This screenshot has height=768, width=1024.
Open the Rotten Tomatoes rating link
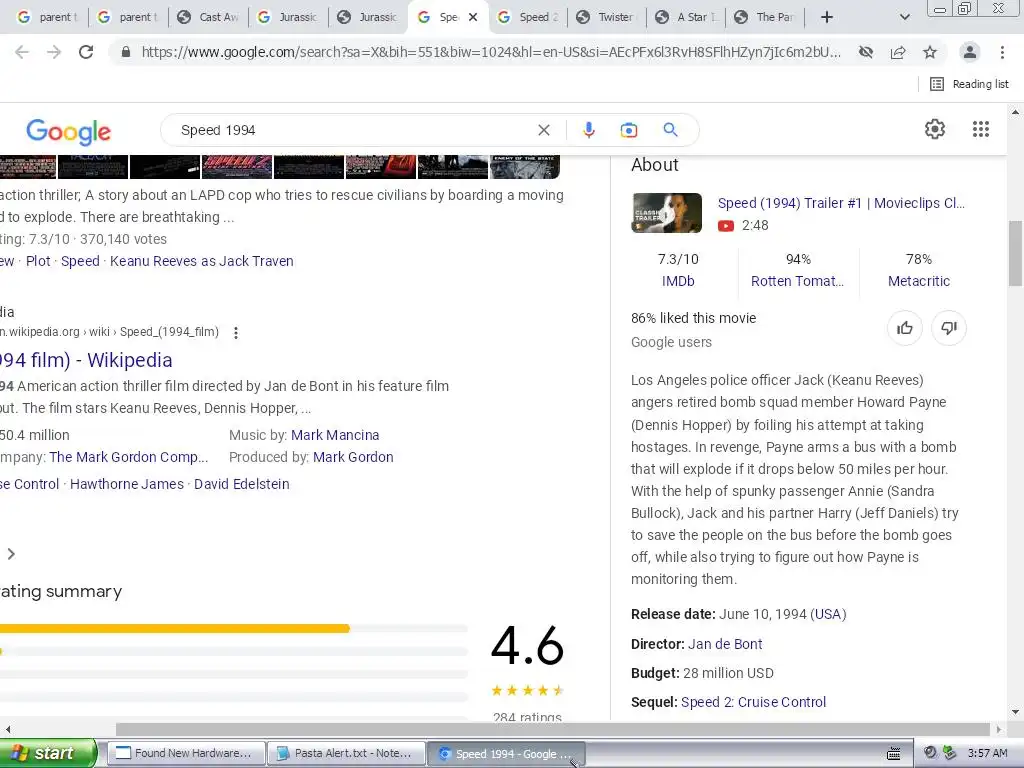tap(797, 281)
